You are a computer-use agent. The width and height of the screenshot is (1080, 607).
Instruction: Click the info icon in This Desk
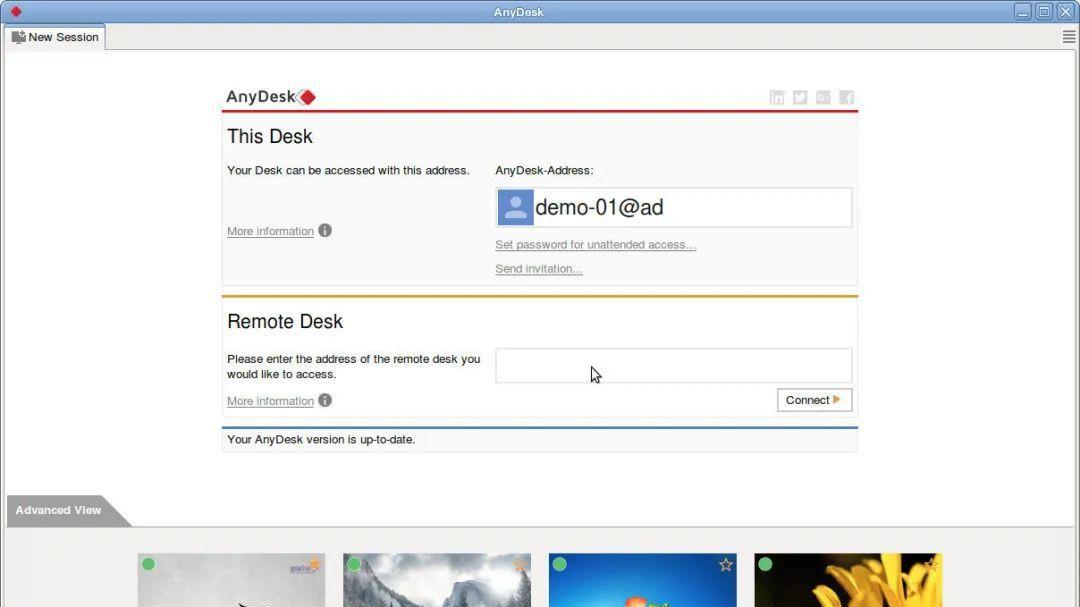[325, 231]
